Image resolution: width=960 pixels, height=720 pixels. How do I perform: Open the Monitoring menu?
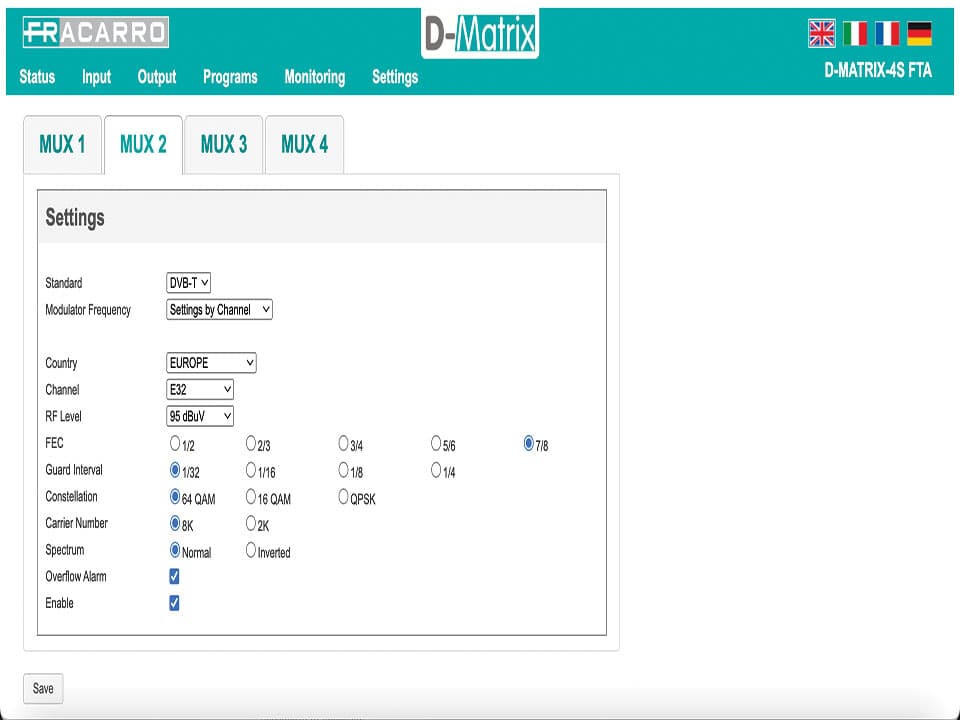(x=315, y=77)
